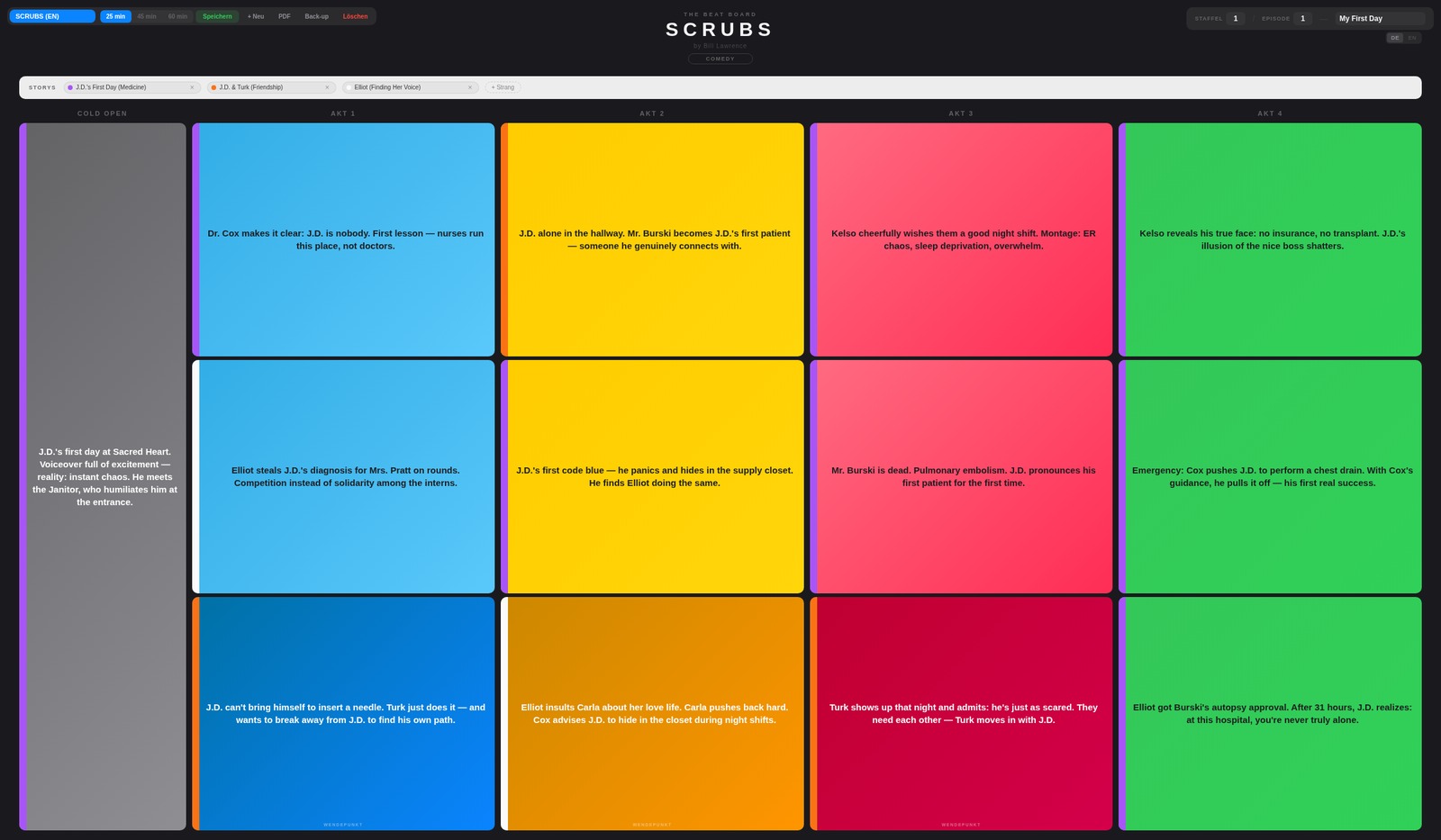Remove the Elliot (Finding Her Voice) story
The height and width of the screenshot is (840, 1441).
(470, 87)
